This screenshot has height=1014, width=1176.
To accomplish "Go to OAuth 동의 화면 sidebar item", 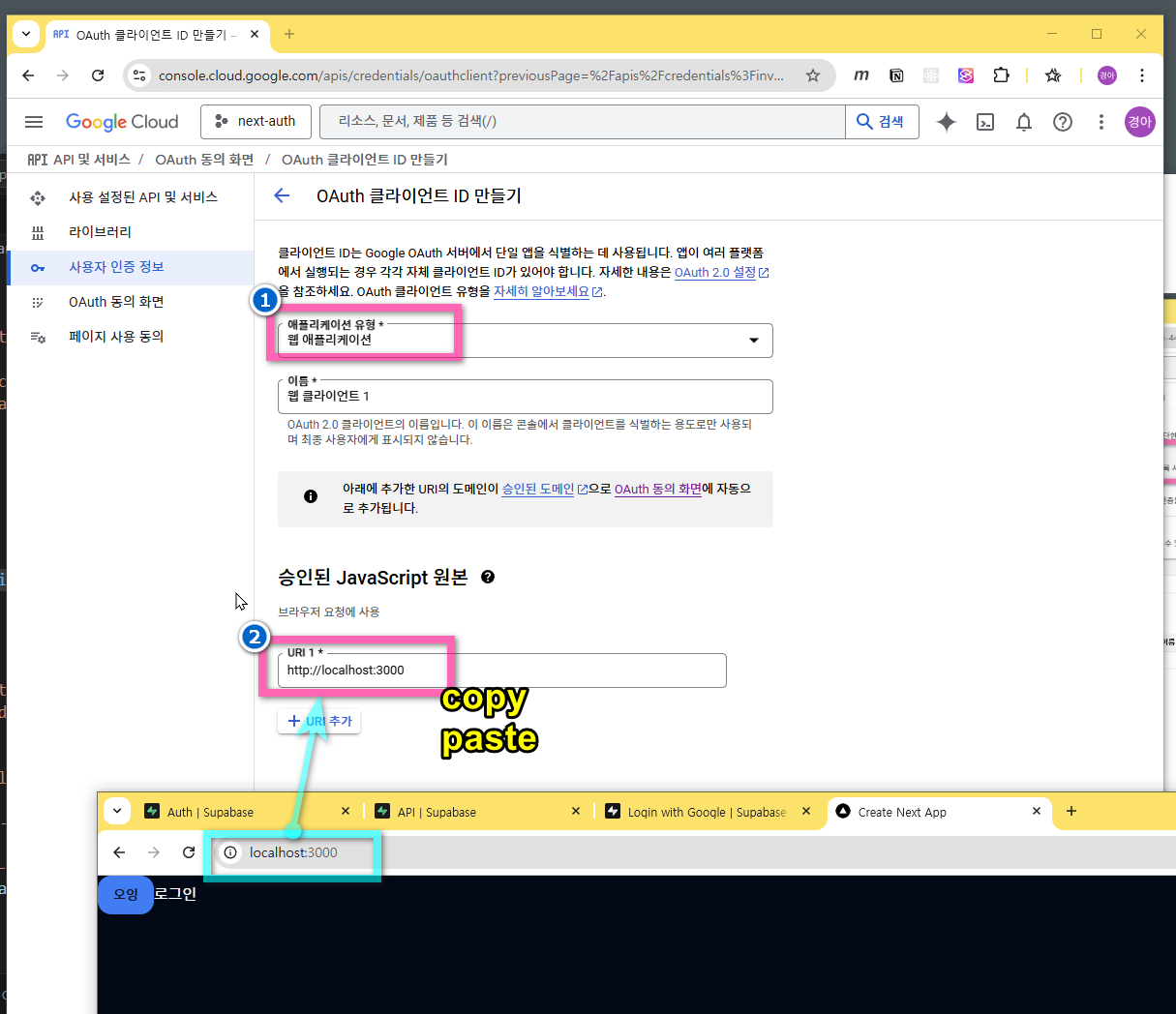I will pyautogui.click(x=116, y=302).
